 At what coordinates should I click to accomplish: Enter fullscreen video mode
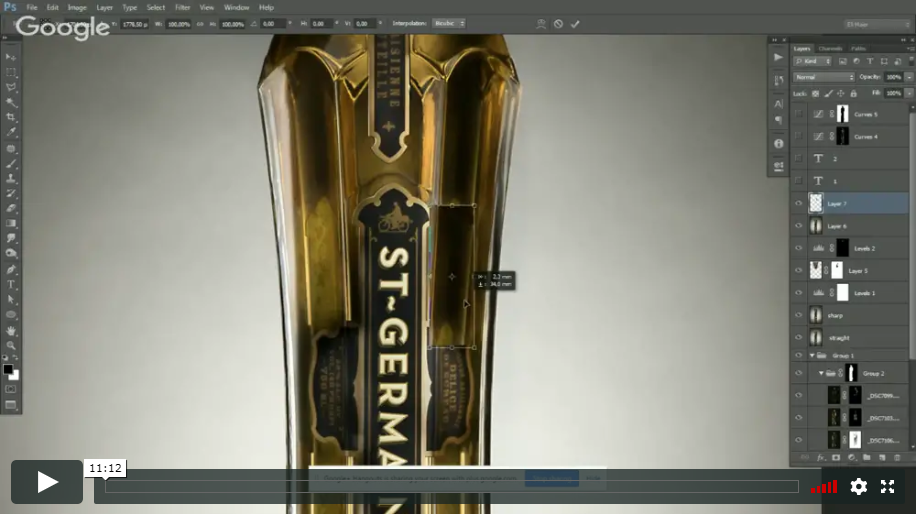[888, 487]
